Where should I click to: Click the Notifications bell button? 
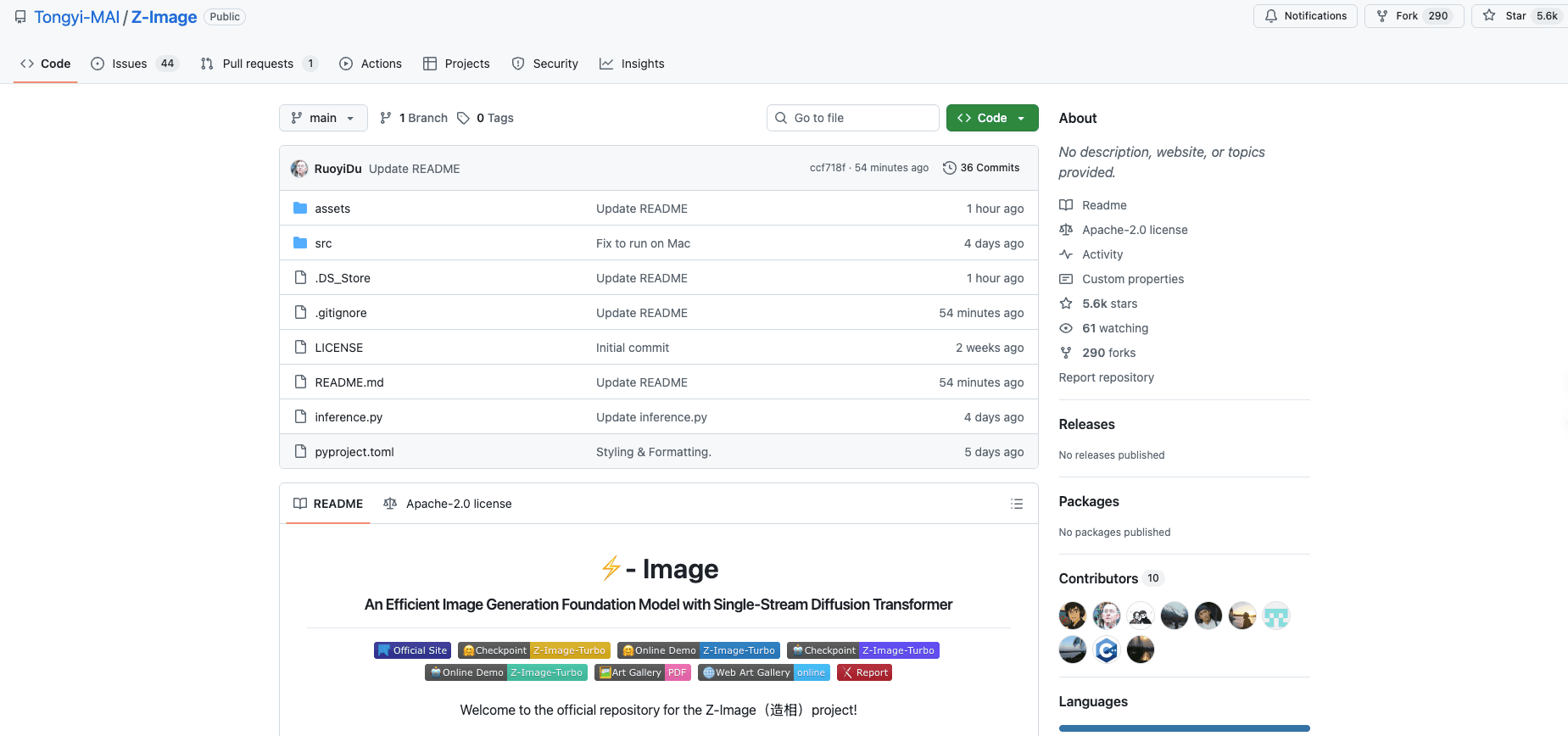[x=1305, y=16]
